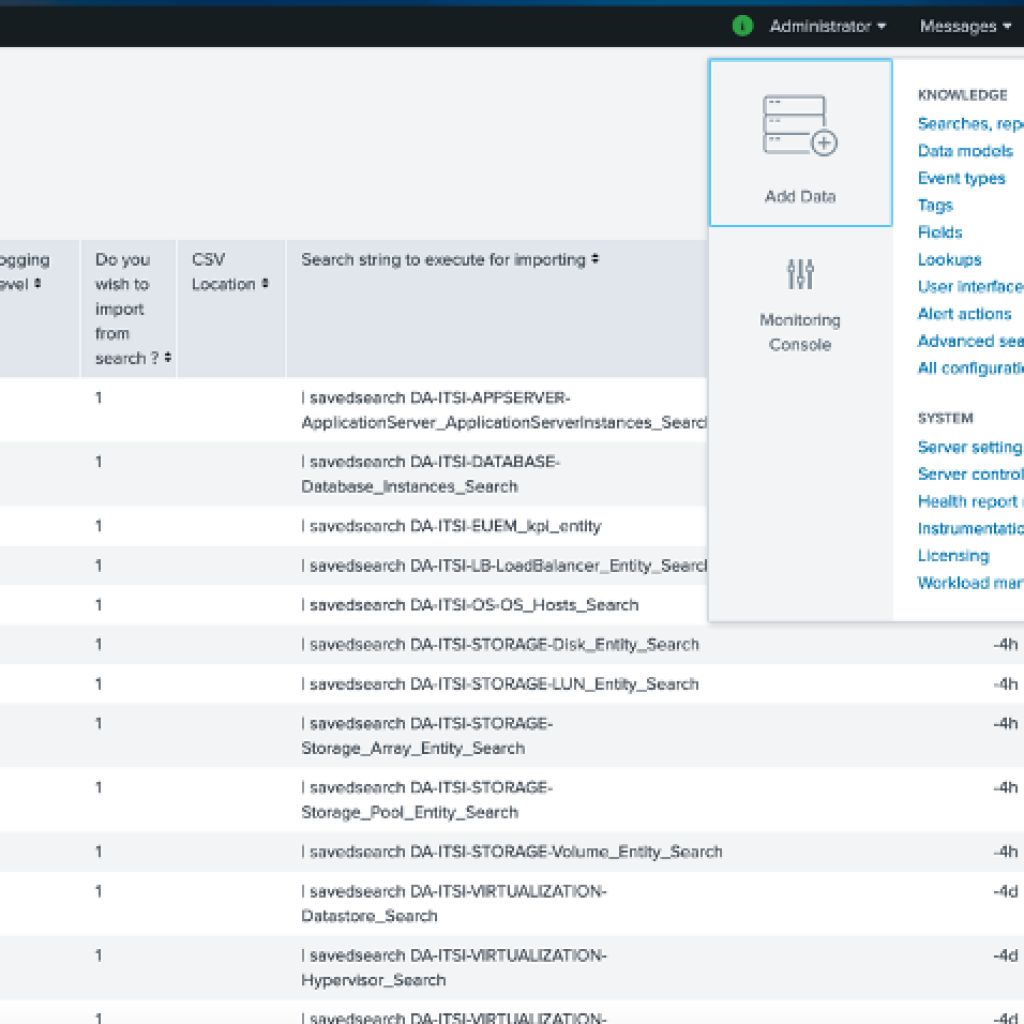Open the Server controls link

tap(970, 474)
